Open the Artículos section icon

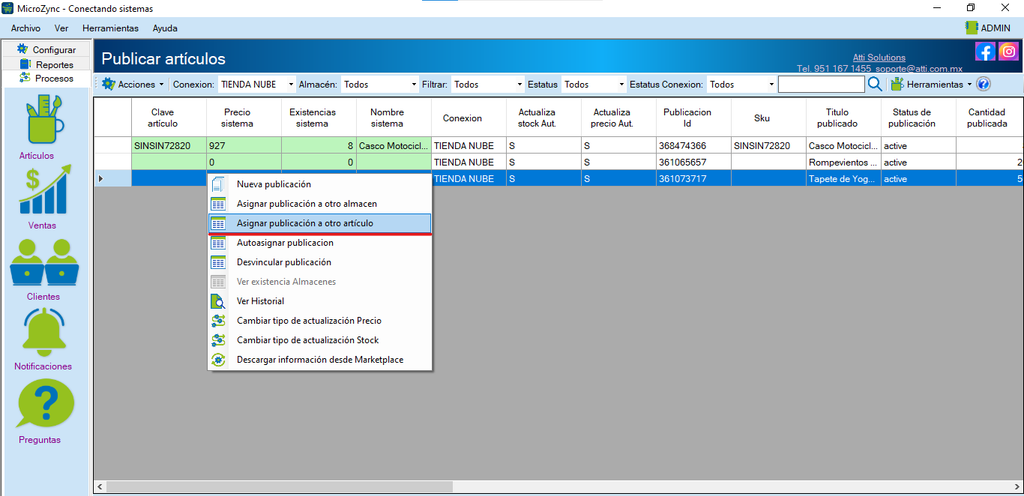[x=46, y=121]
